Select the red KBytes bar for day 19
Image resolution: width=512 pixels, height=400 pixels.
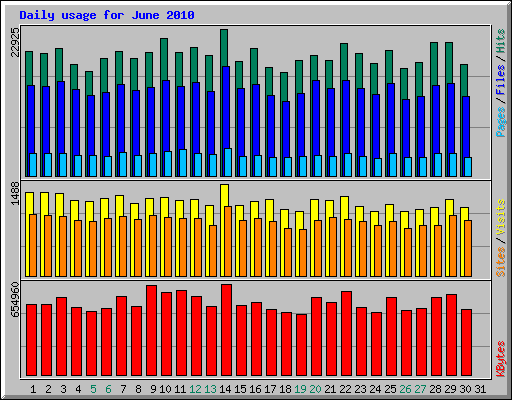[x=301, y=345]
